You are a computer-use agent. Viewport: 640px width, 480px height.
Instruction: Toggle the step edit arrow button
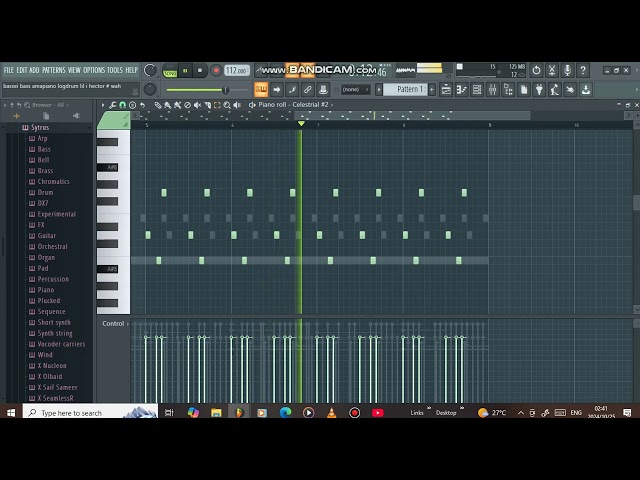pyautogui.click(x=277, y=89)
